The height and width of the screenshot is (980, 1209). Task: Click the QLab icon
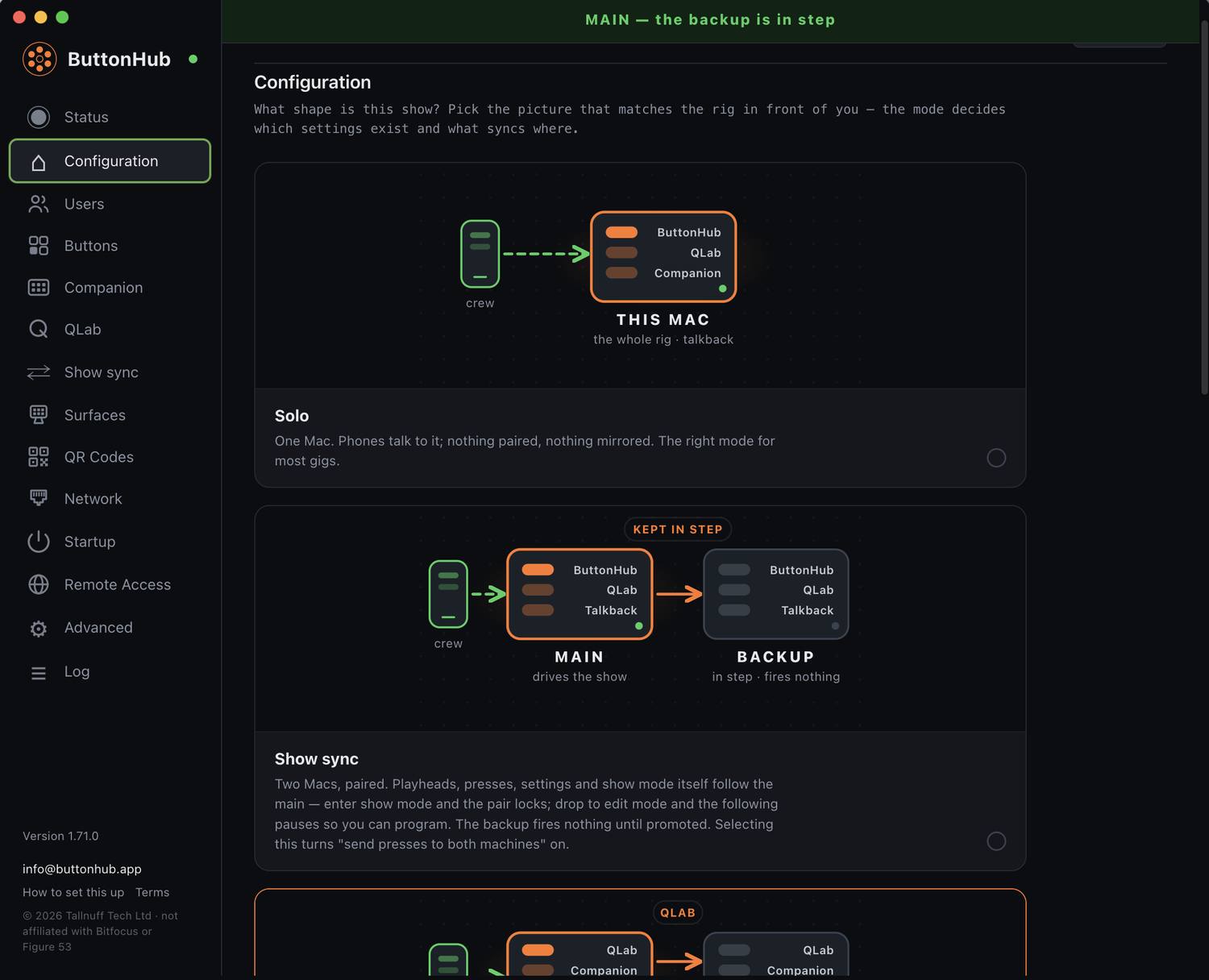(x=39, y=330)
